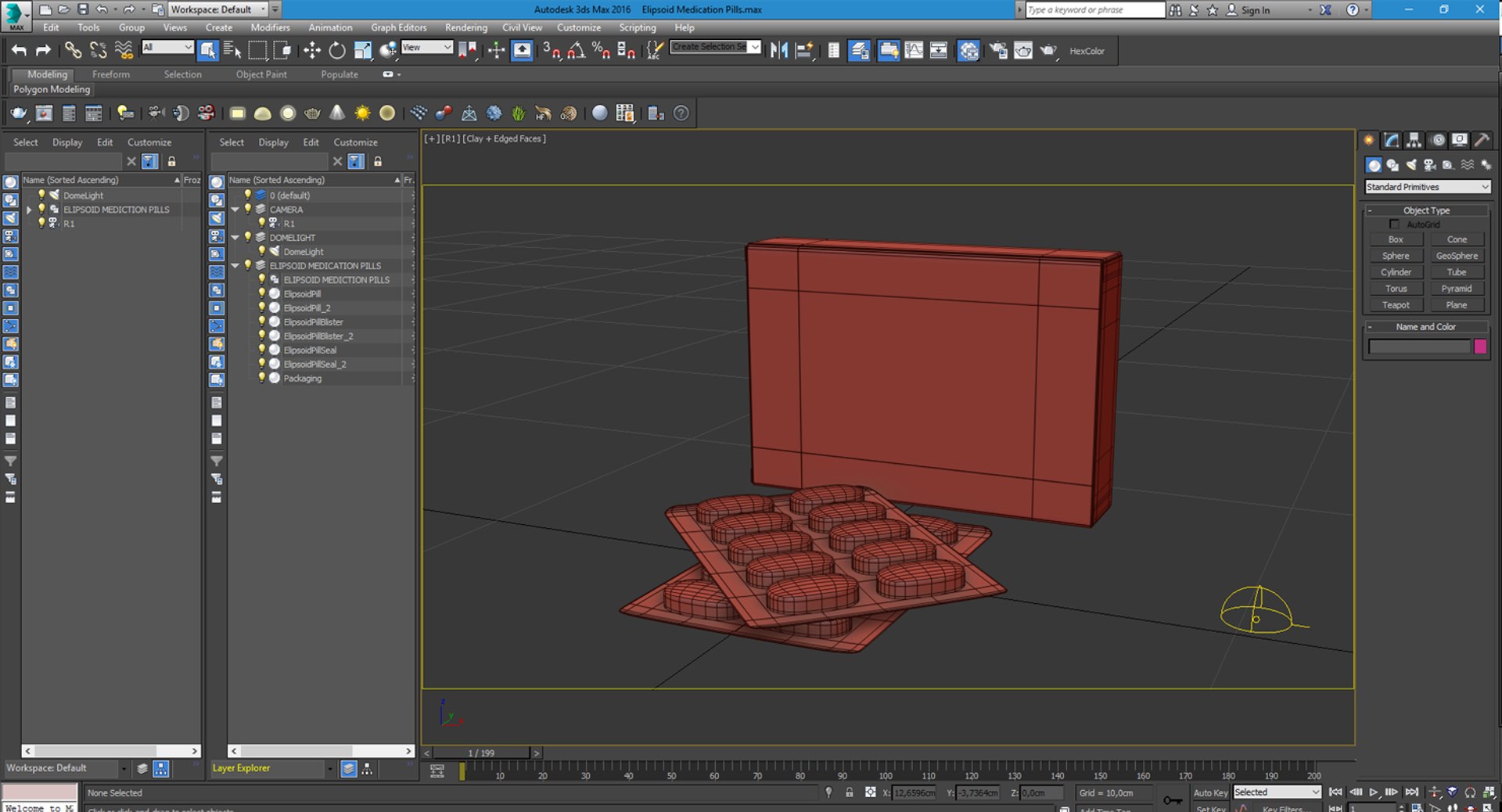Image resolution: width=1502 pixels, height=812 pixels.
Task: Activate the Select and Rotate tool
Action: point(337,51)
